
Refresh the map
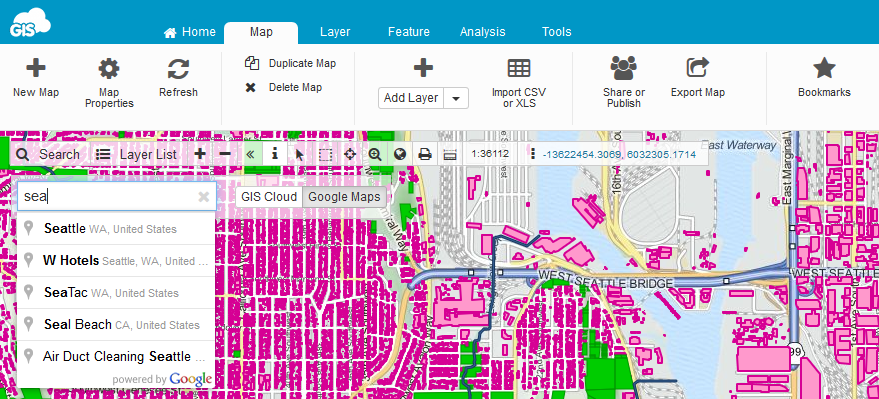click(178, 69)
